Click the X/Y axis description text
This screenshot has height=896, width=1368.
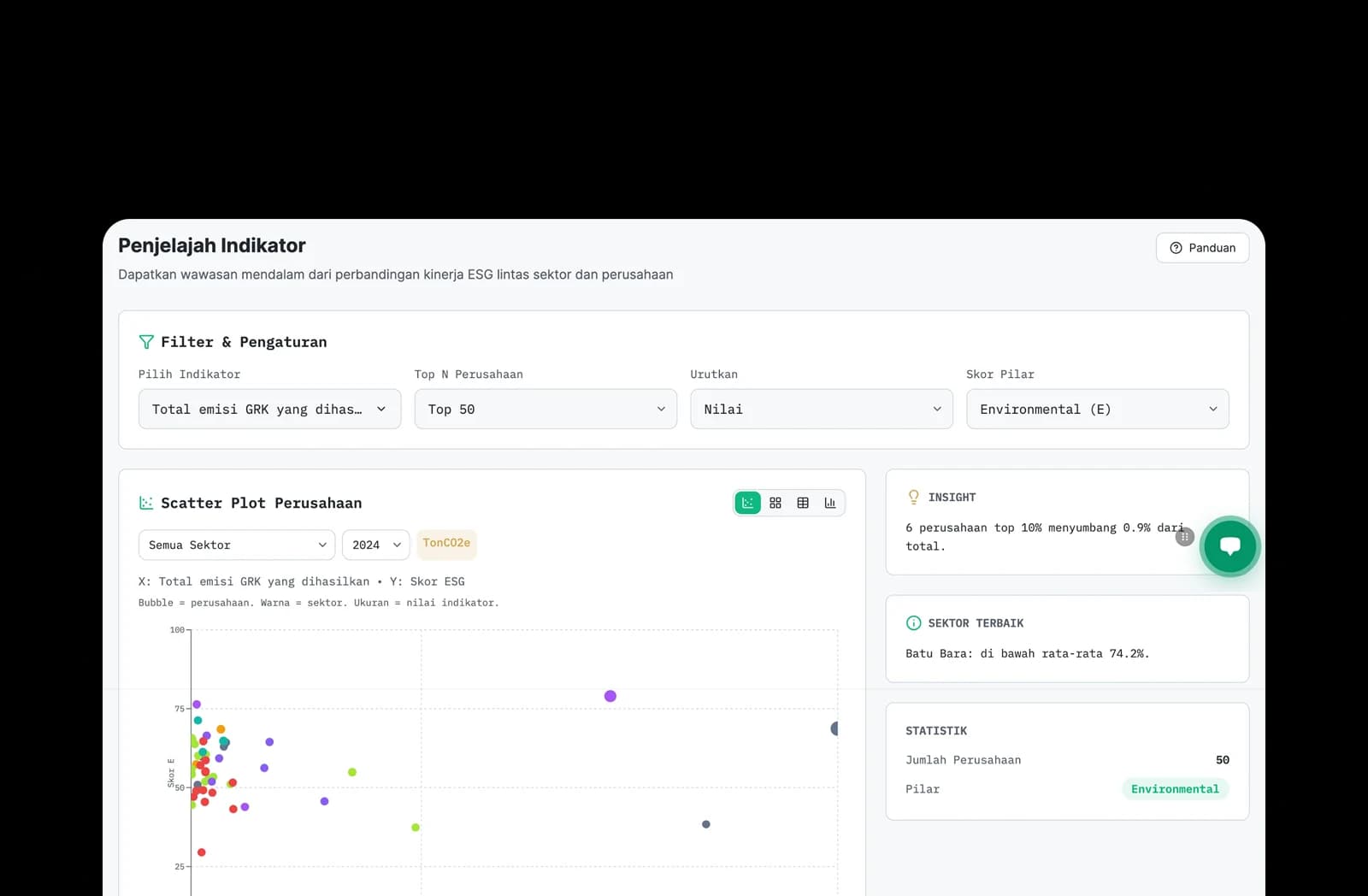(302, 581)
